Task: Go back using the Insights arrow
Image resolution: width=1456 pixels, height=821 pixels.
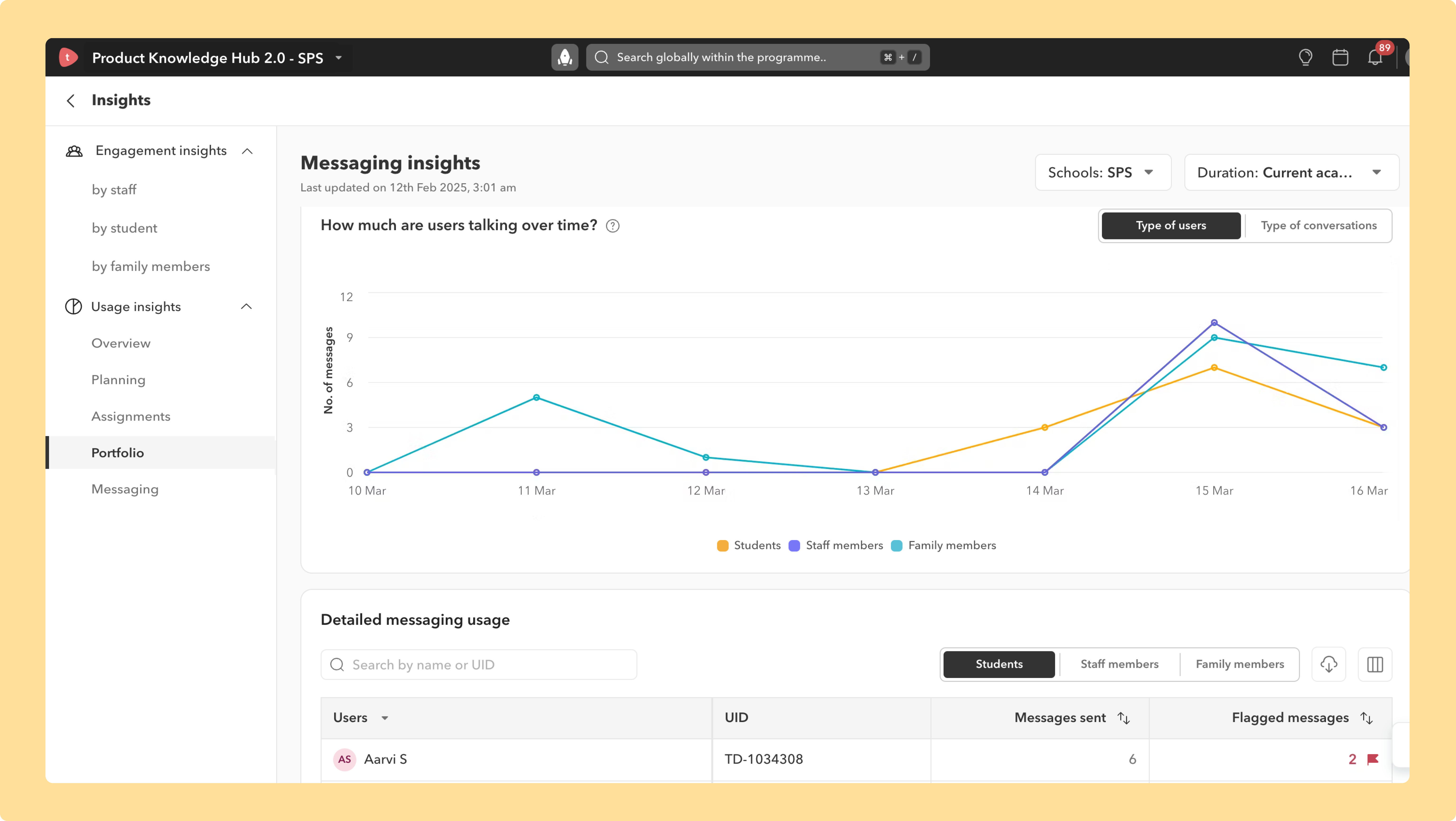Action: tap(71, 101)
